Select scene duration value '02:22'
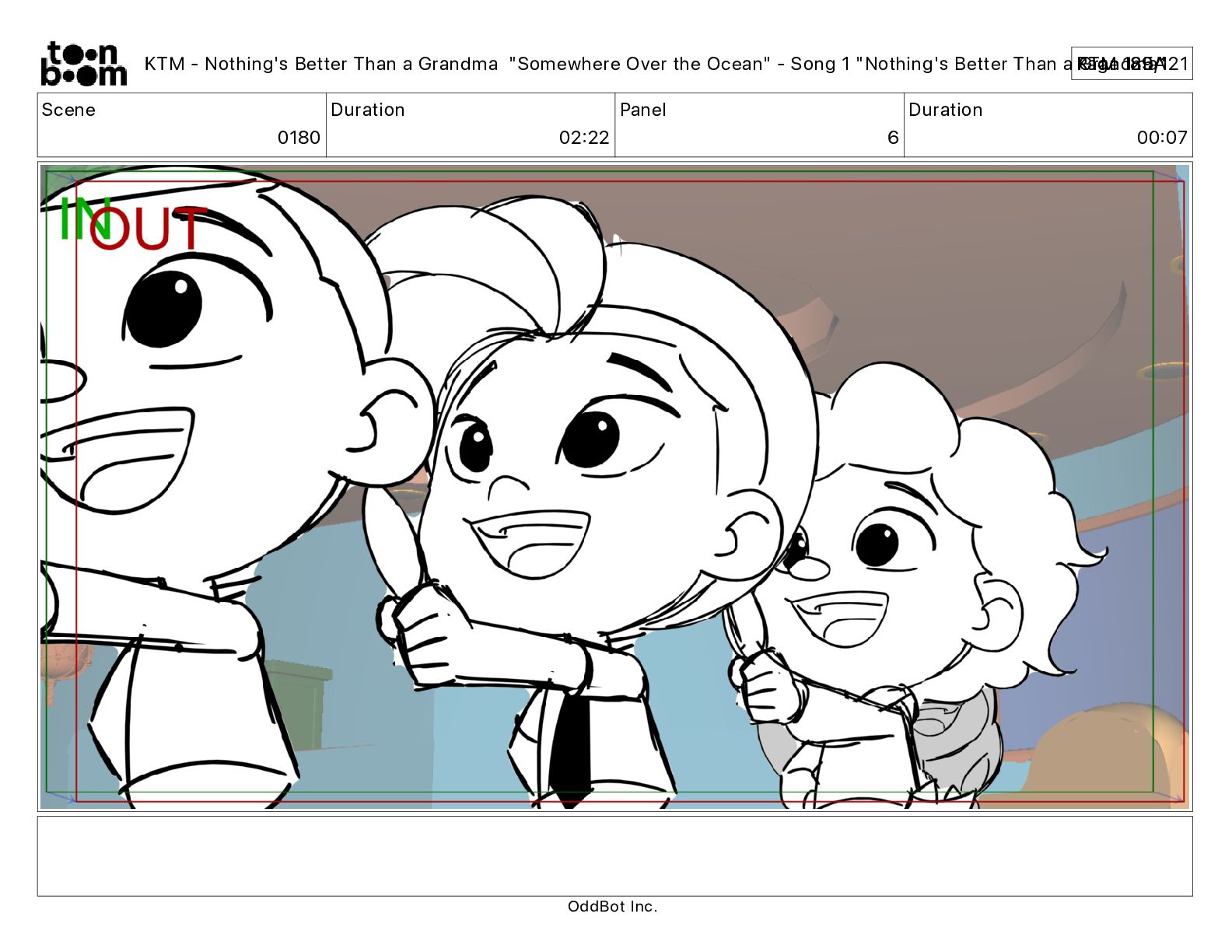The height and width of the screenshot is (952, 1232). pos(584,138)
